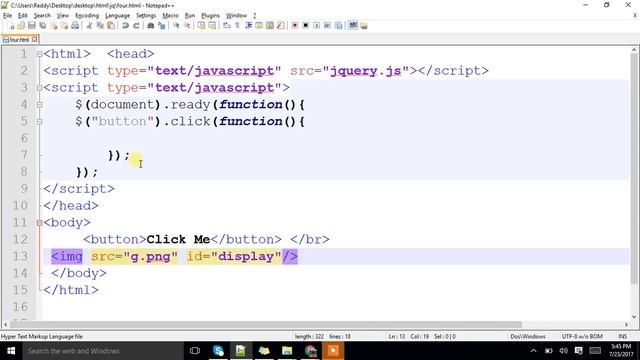Open the Task View taskbar icon

pyautogui.click(x=195, y=351)
